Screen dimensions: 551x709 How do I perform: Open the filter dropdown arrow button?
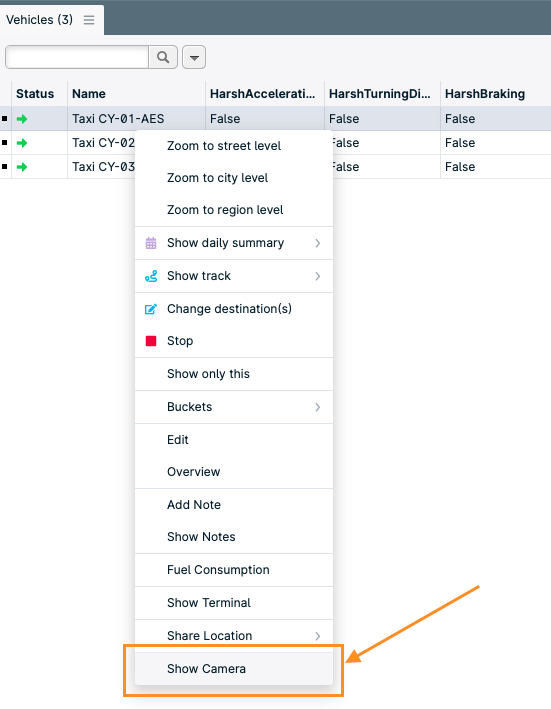194,57
